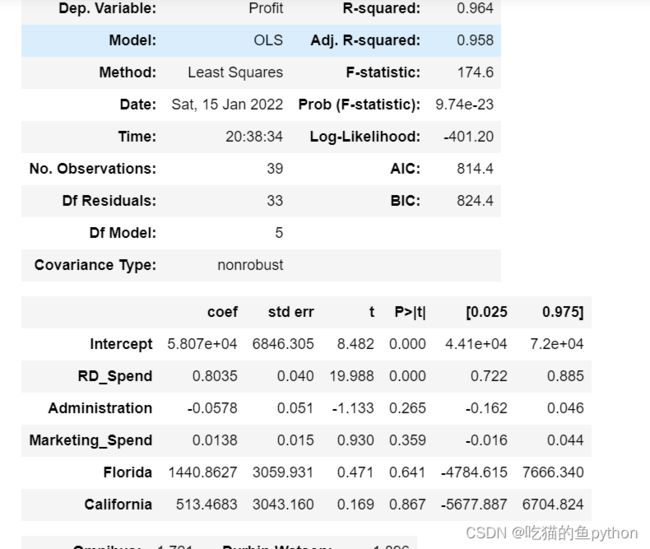Image resolution: width=650 pixels, height=549 pixels.
Task: Click the highlighted Model: OLS row
Action: click(261, 40)
